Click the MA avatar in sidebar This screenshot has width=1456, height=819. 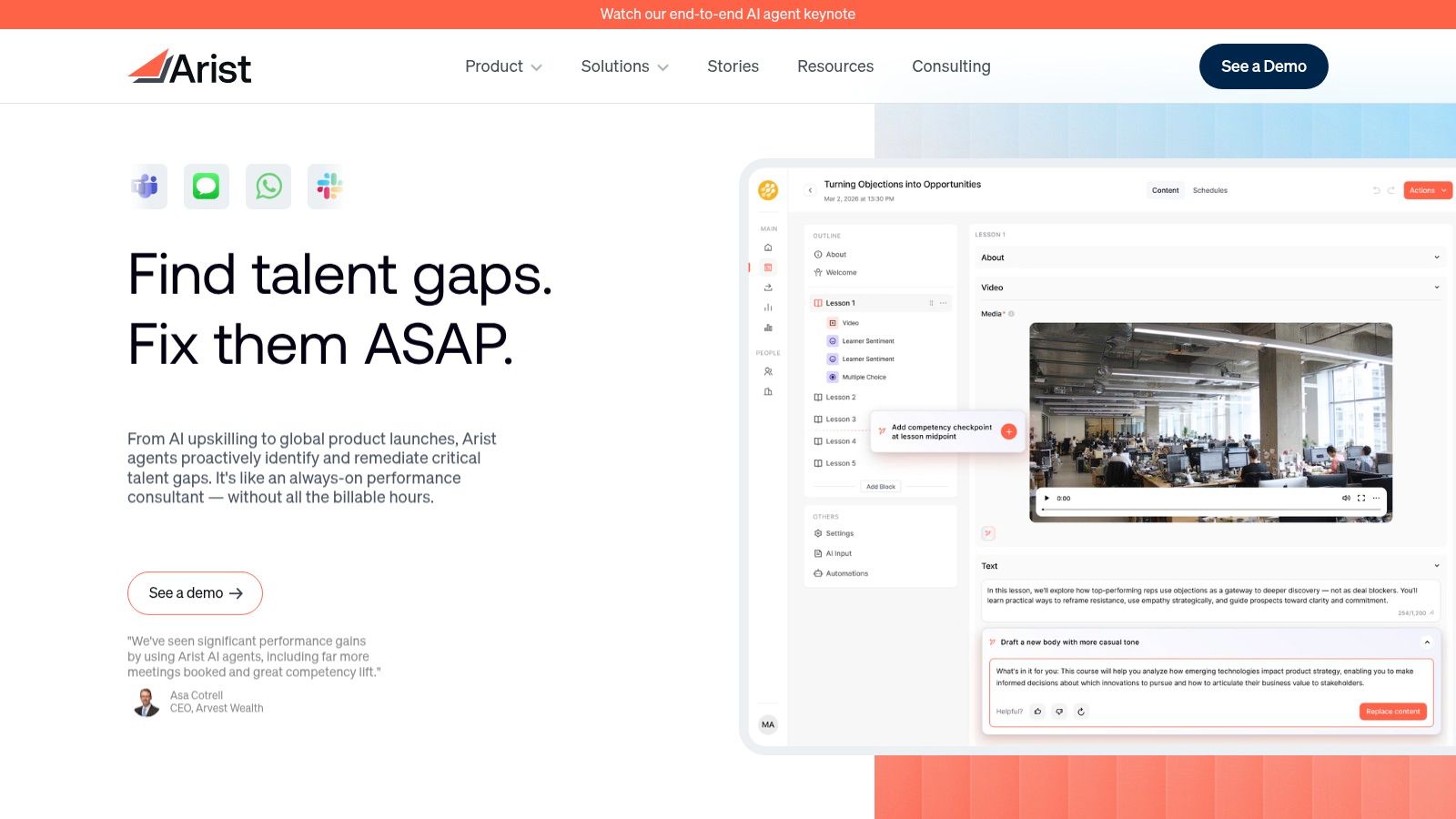(768, 724)
